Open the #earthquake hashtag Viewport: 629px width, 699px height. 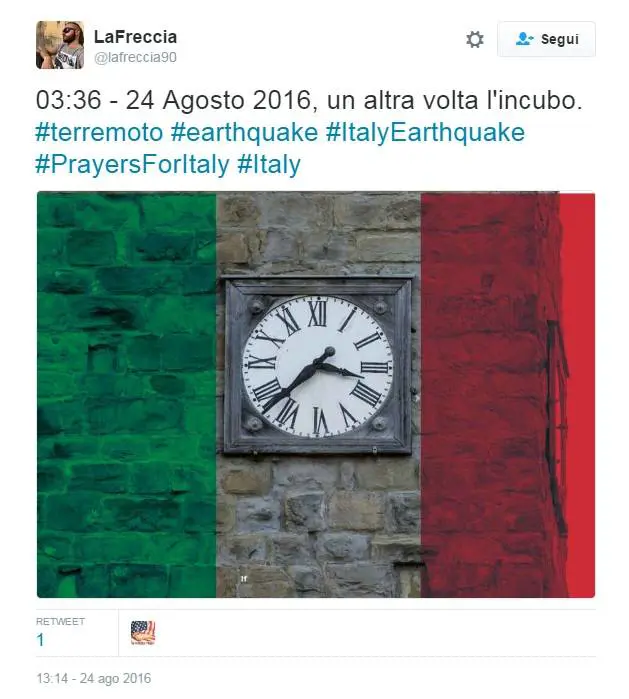pos(244,132)
